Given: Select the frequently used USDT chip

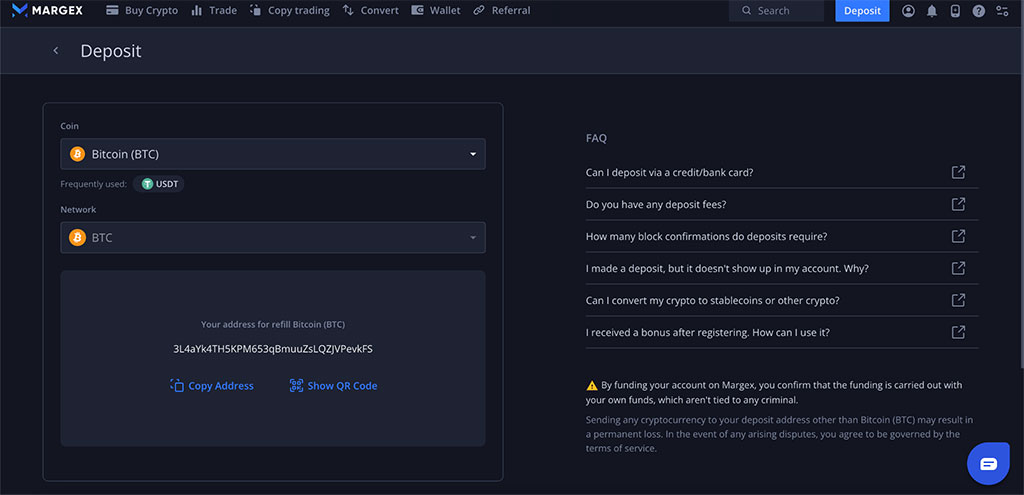Looking at the screenshot, I should coord(159,184).
